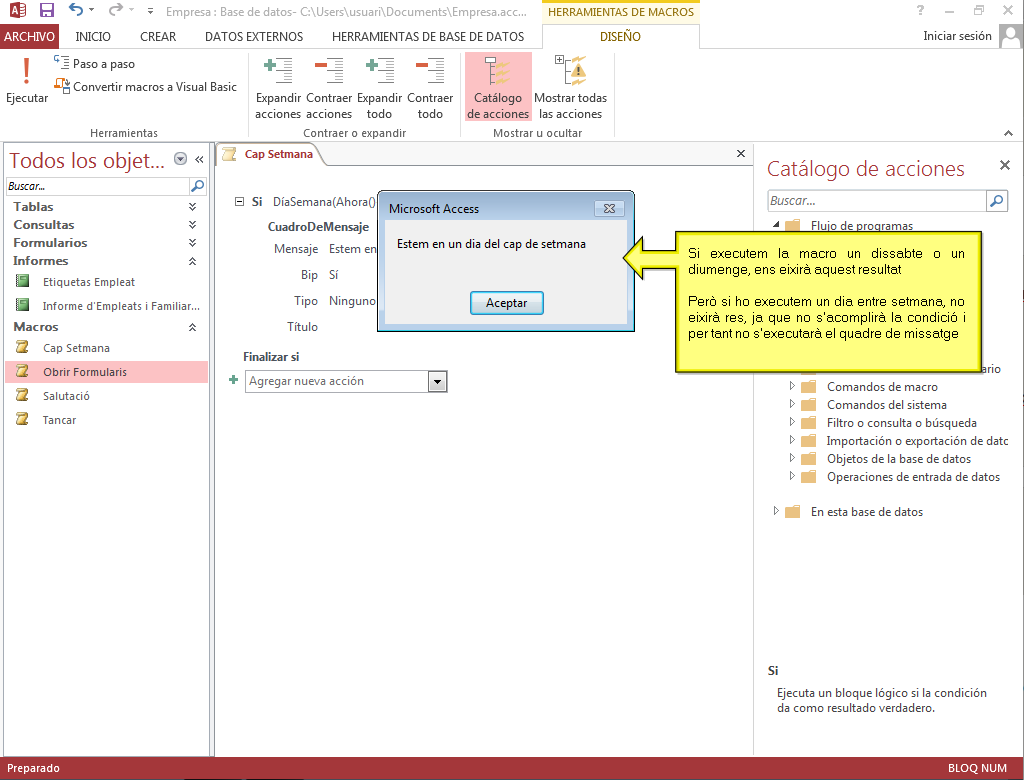
Task: Click navigation pane search magnifier icon
Action: tap(197, 186)
